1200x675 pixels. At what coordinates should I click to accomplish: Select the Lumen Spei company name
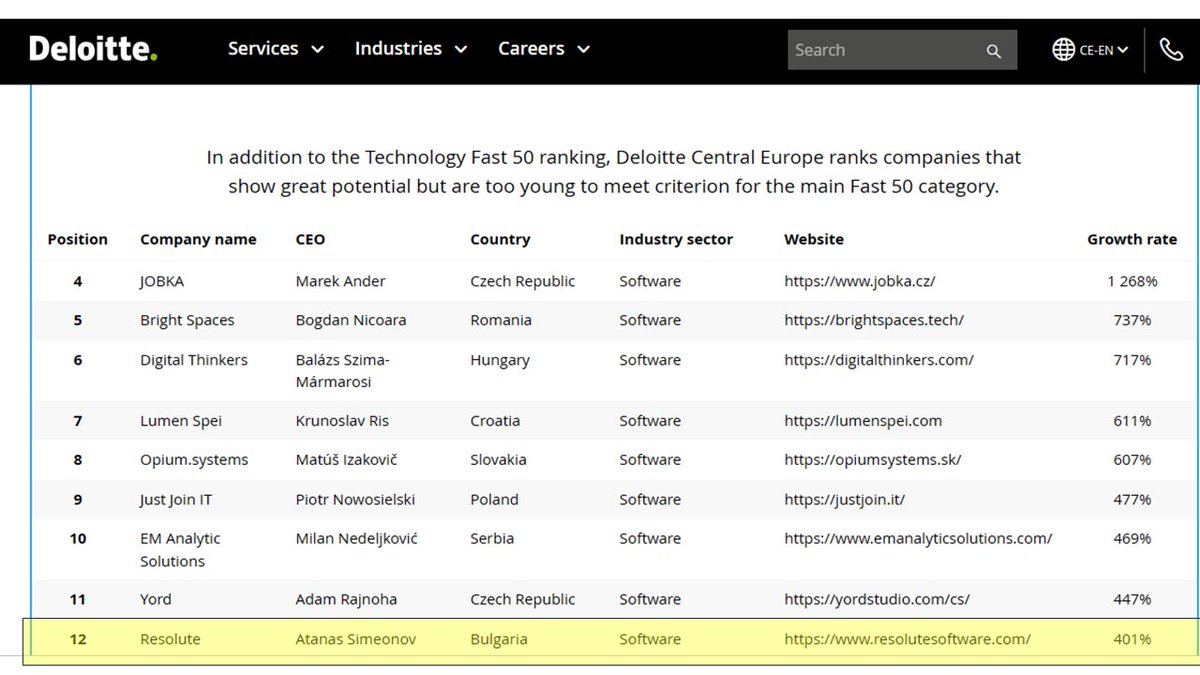pyautogui.click(x=181, y=421)
